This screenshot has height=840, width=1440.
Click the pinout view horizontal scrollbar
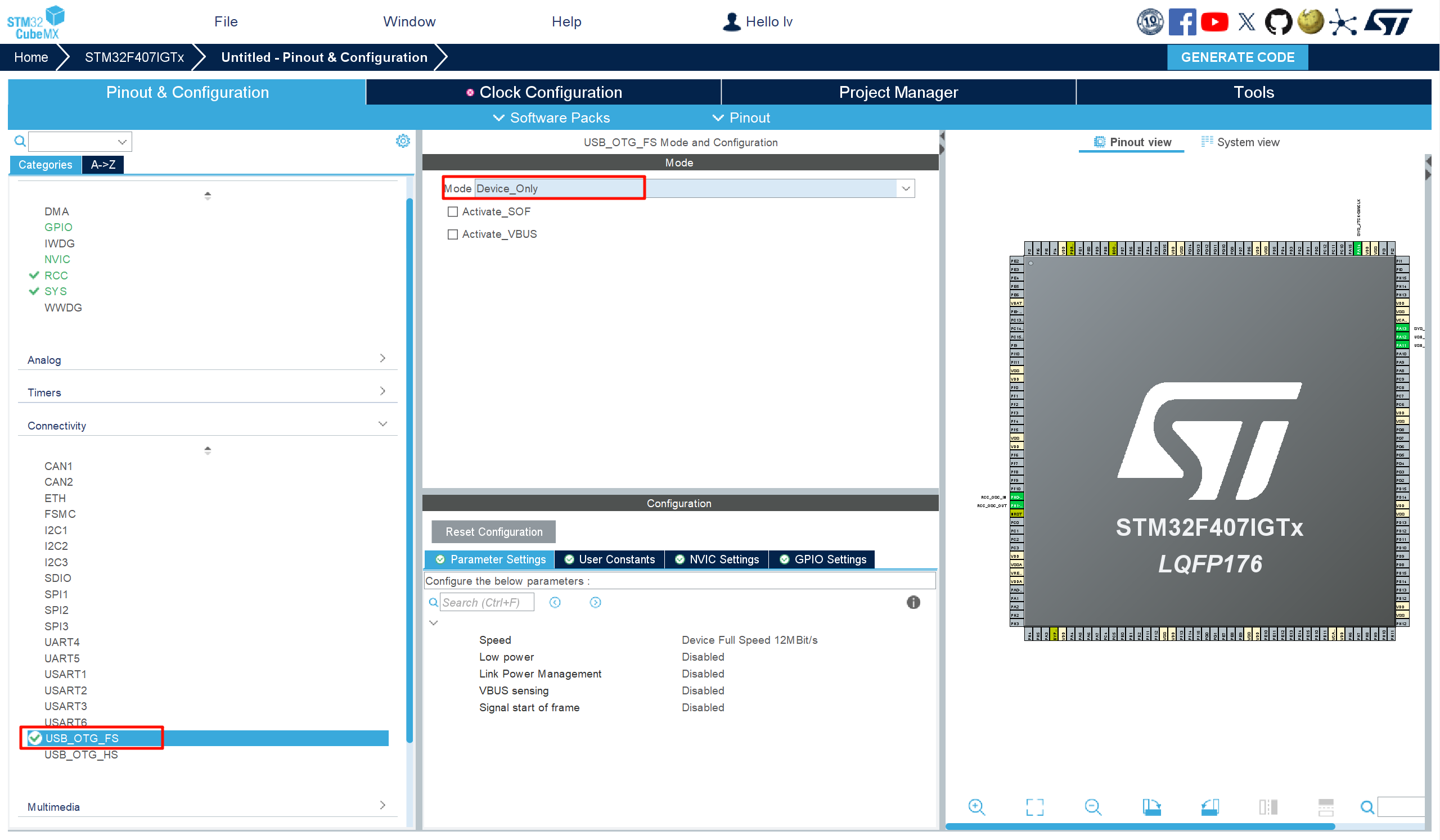(1140, 827)
